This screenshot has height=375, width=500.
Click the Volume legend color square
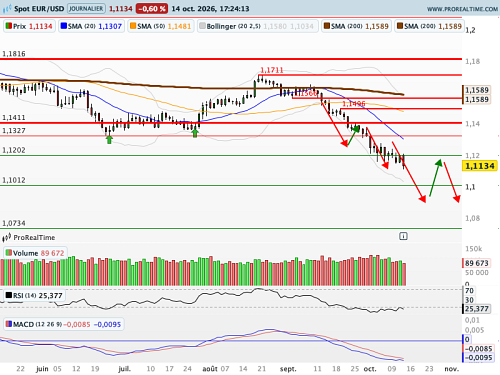pos(9,253)
